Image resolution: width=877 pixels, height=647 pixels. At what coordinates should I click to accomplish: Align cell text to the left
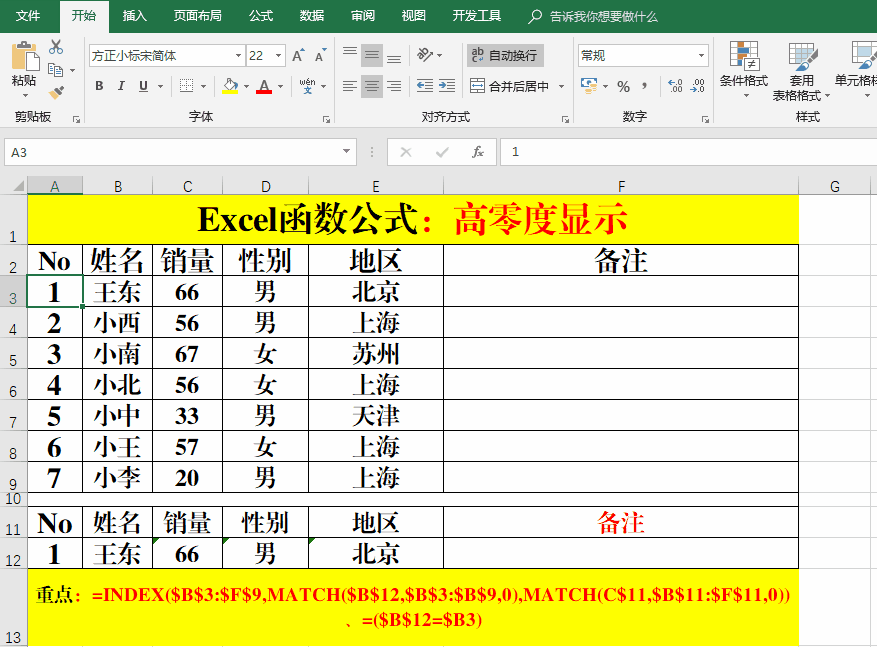[350, 86]
